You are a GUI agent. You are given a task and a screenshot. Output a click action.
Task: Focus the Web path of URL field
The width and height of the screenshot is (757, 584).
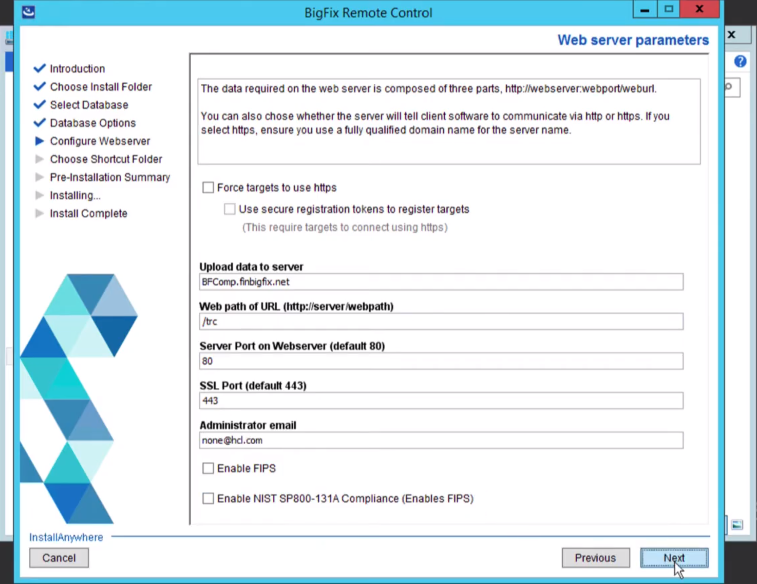coord(441,322)
